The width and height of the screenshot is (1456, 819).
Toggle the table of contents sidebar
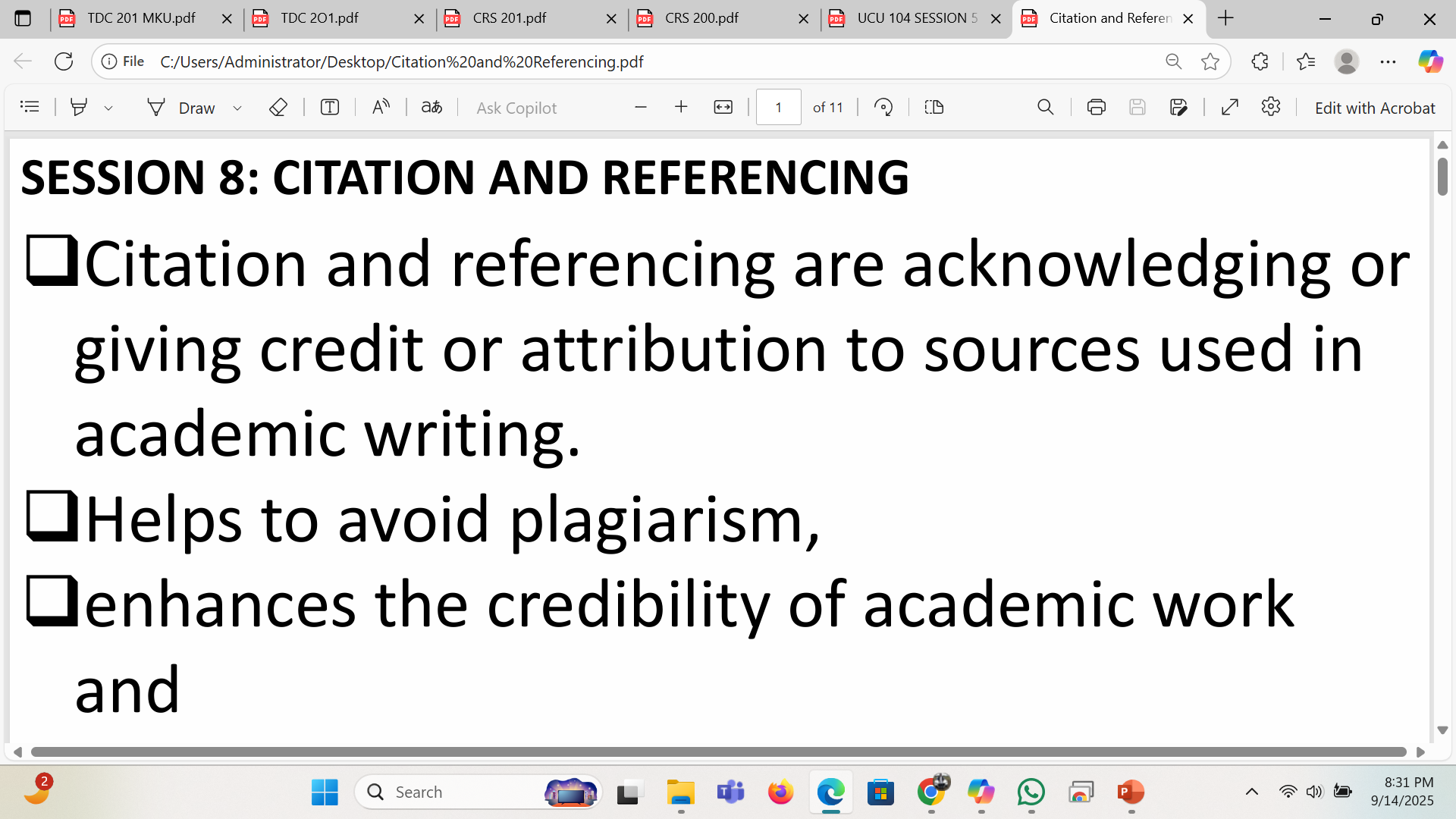(x=30, y=107)
